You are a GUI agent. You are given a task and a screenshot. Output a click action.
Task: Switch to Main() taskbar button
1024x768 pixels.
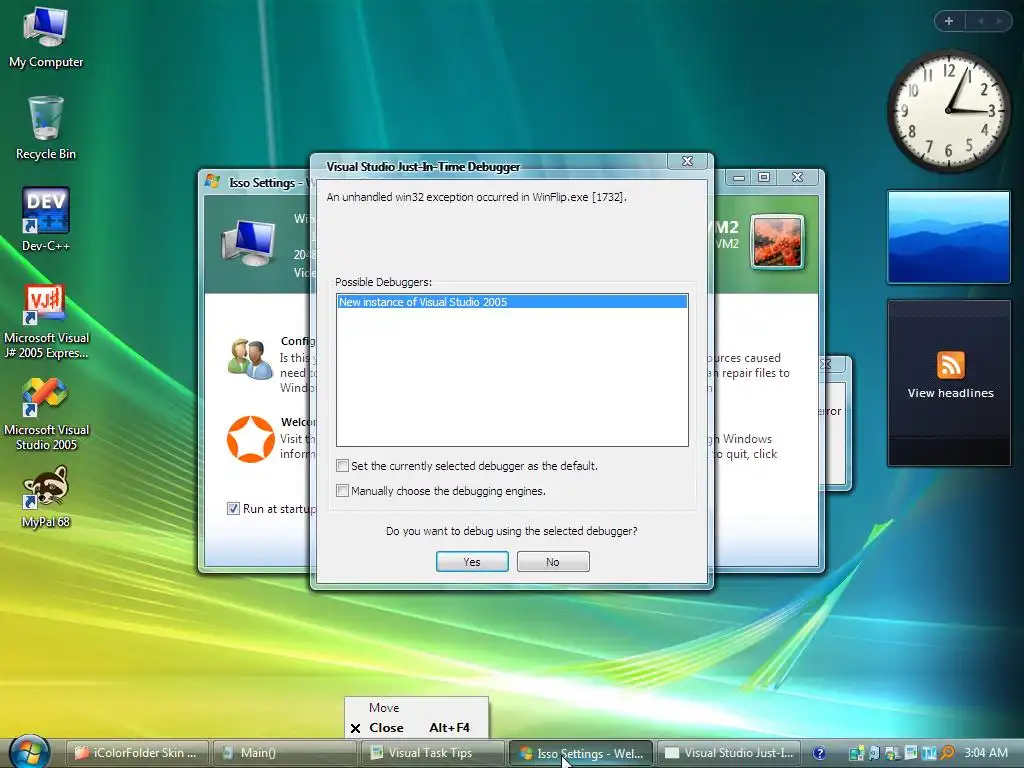coord(285,753)
